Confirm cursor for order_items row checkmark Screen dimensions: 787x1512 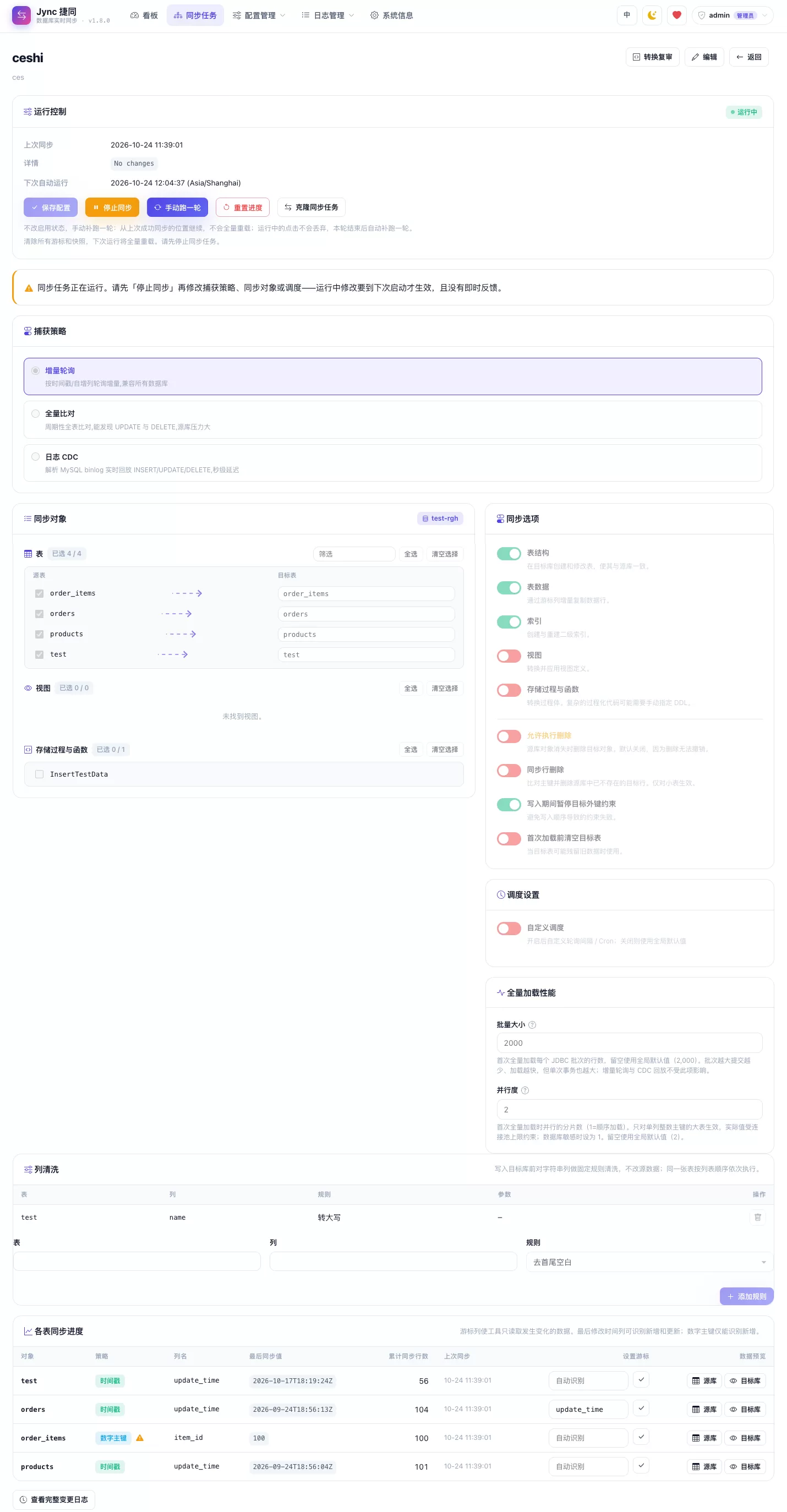(x=641, y=1437)
